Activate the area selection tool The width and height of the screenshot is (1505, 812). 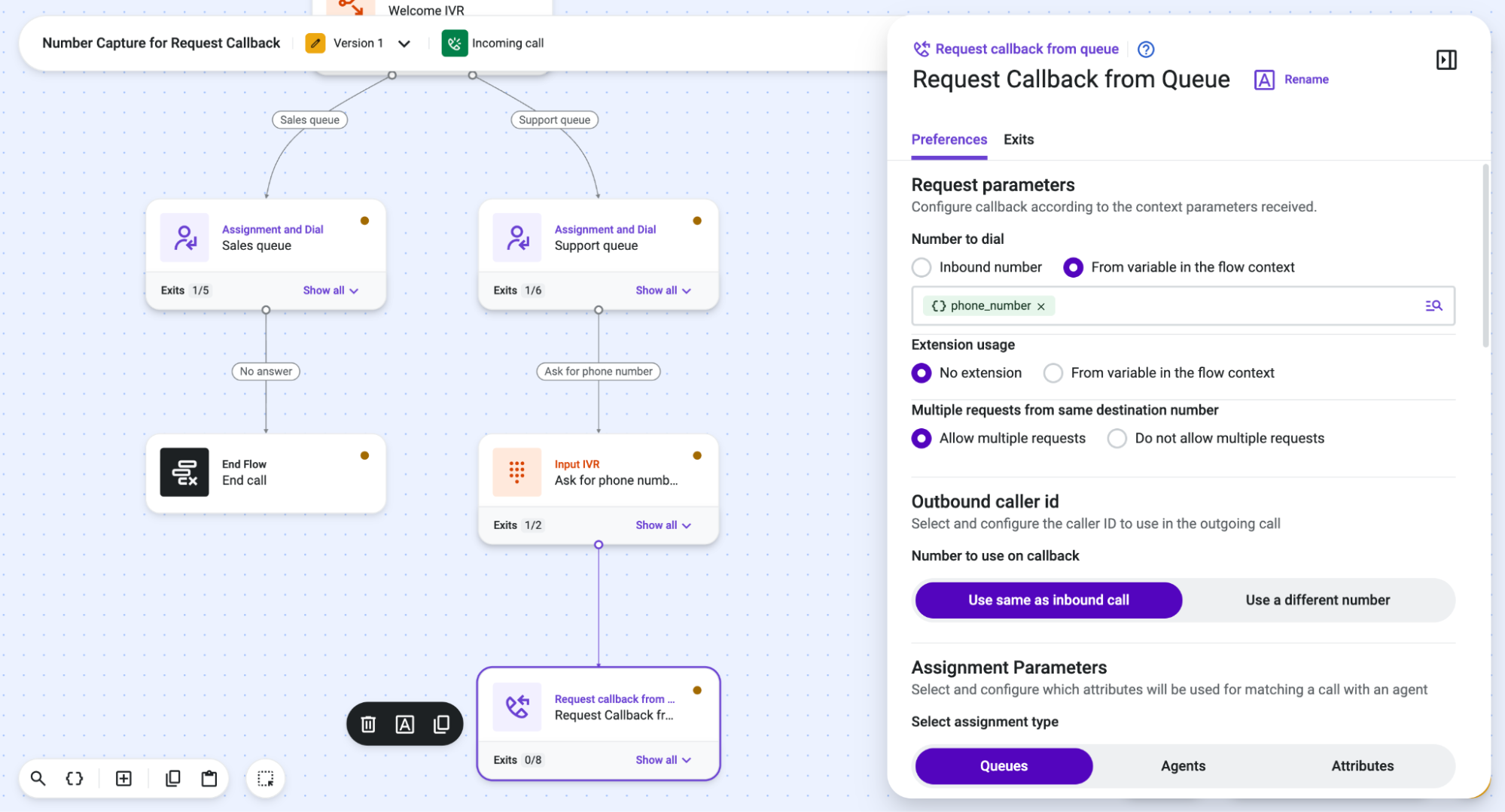(x=266, y=778)
